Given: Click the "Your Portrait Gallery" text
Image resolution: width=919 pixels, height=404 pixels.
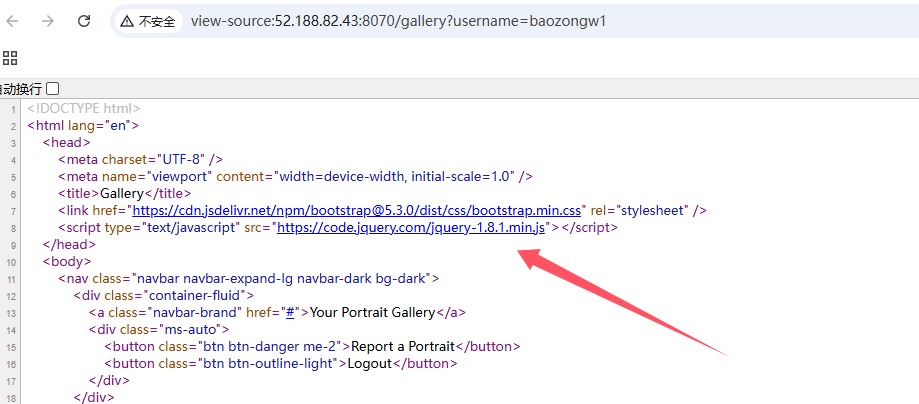Looking at the screenshot, I should [372, 312].
